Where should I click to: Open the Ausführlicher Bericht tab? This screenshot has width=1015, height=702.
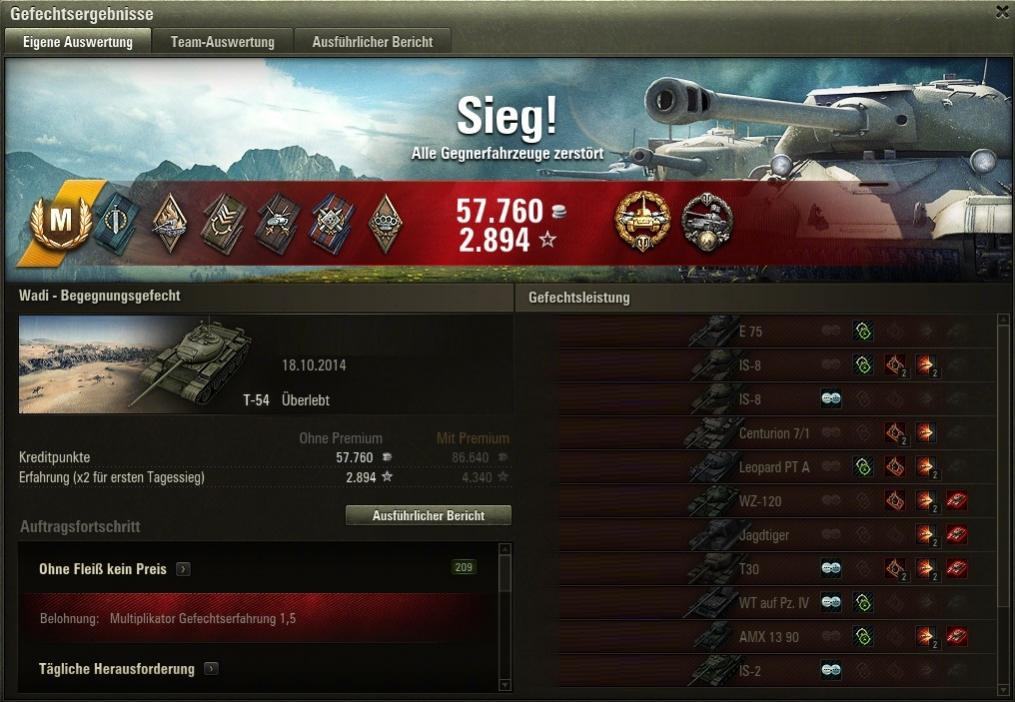[373, 42]
